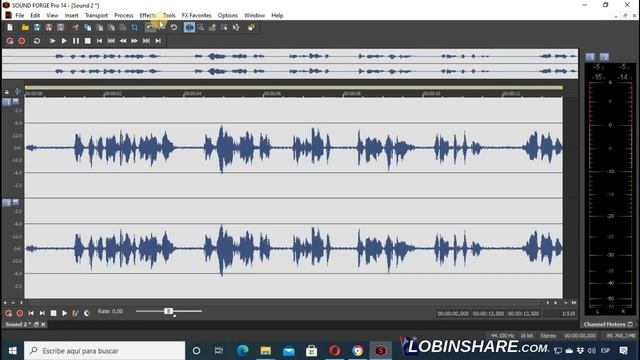Click Go to Start in top transport

99,41
